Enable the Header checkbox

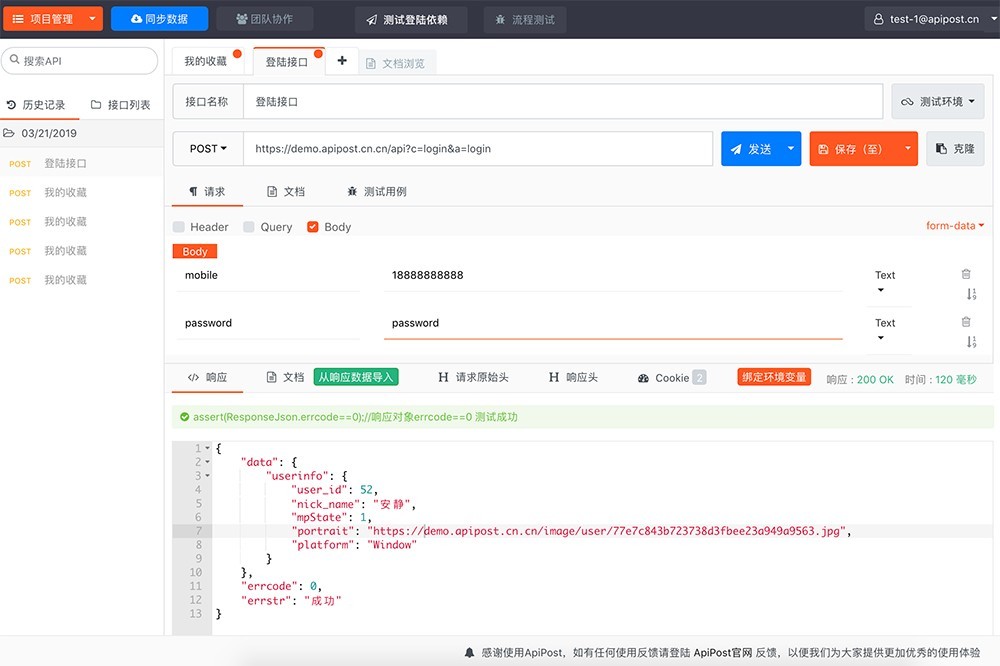(177, 227)
